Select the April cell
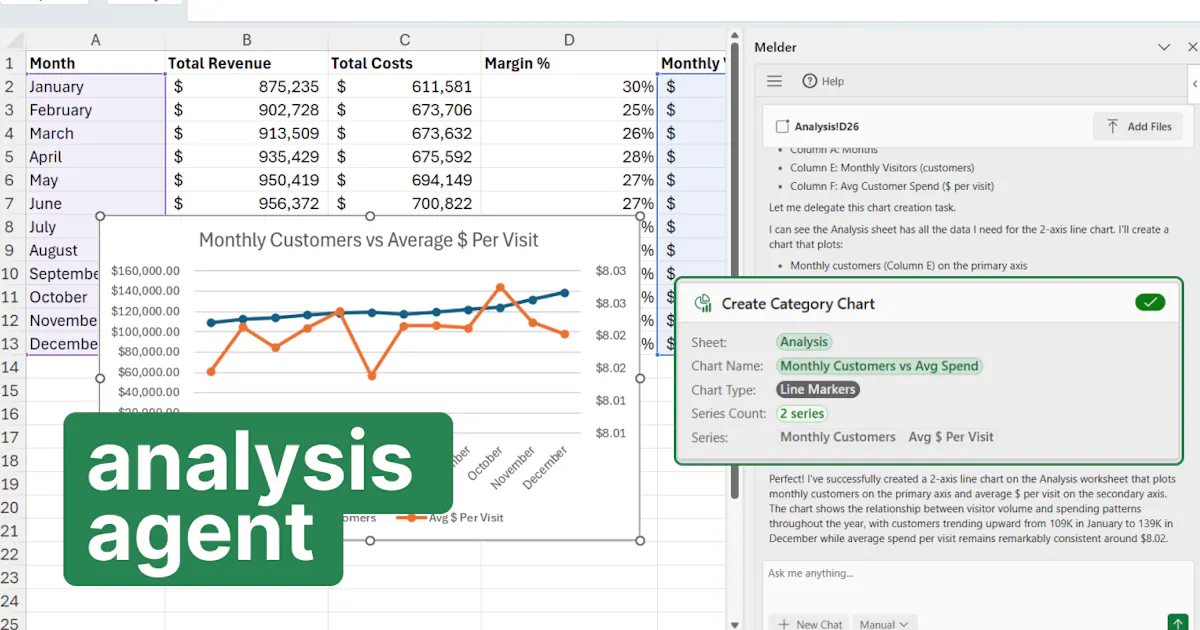The width and height of the screenshot is (1200, 630). pos(96,157)
